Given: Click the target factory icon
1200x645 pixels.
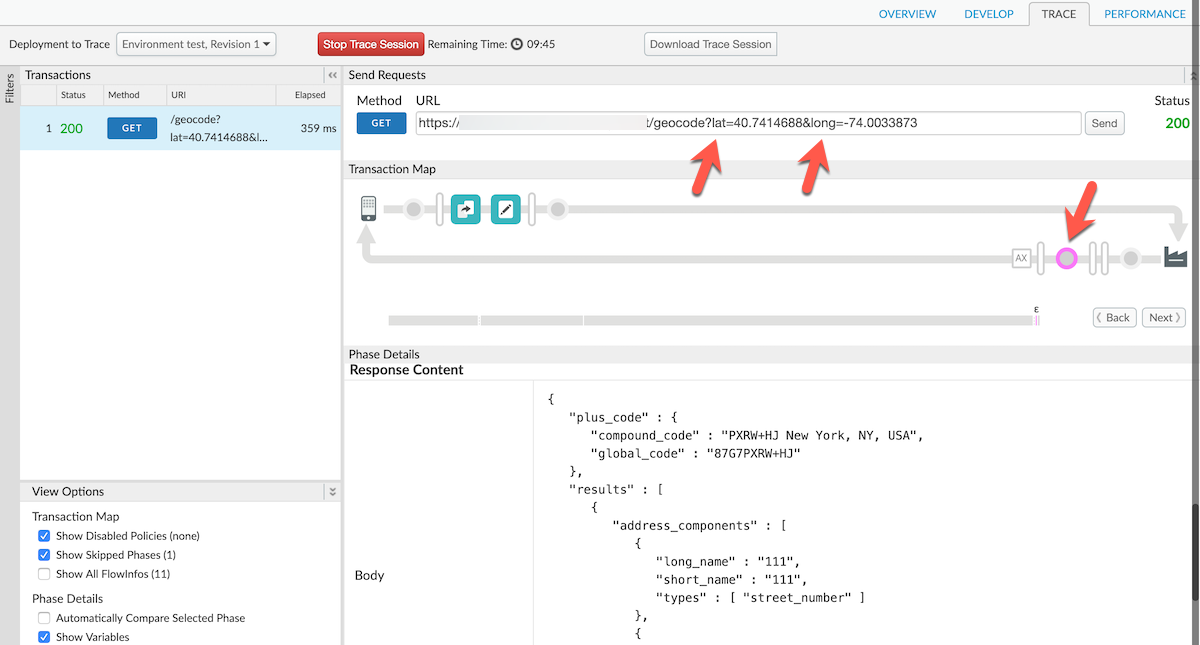Looking at the screenshot, I should (x=1175, y=257).
